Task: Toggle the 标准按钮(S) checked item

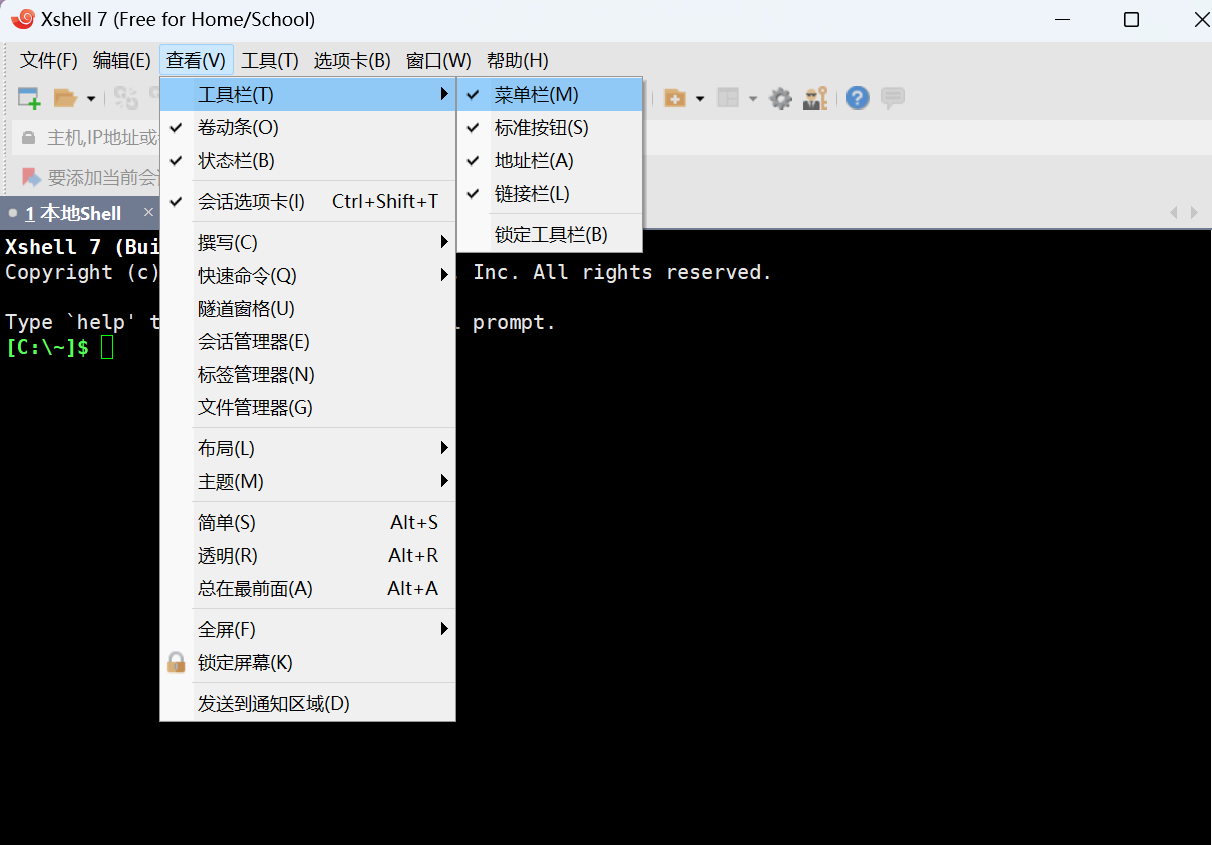Action: click(549, 127)
